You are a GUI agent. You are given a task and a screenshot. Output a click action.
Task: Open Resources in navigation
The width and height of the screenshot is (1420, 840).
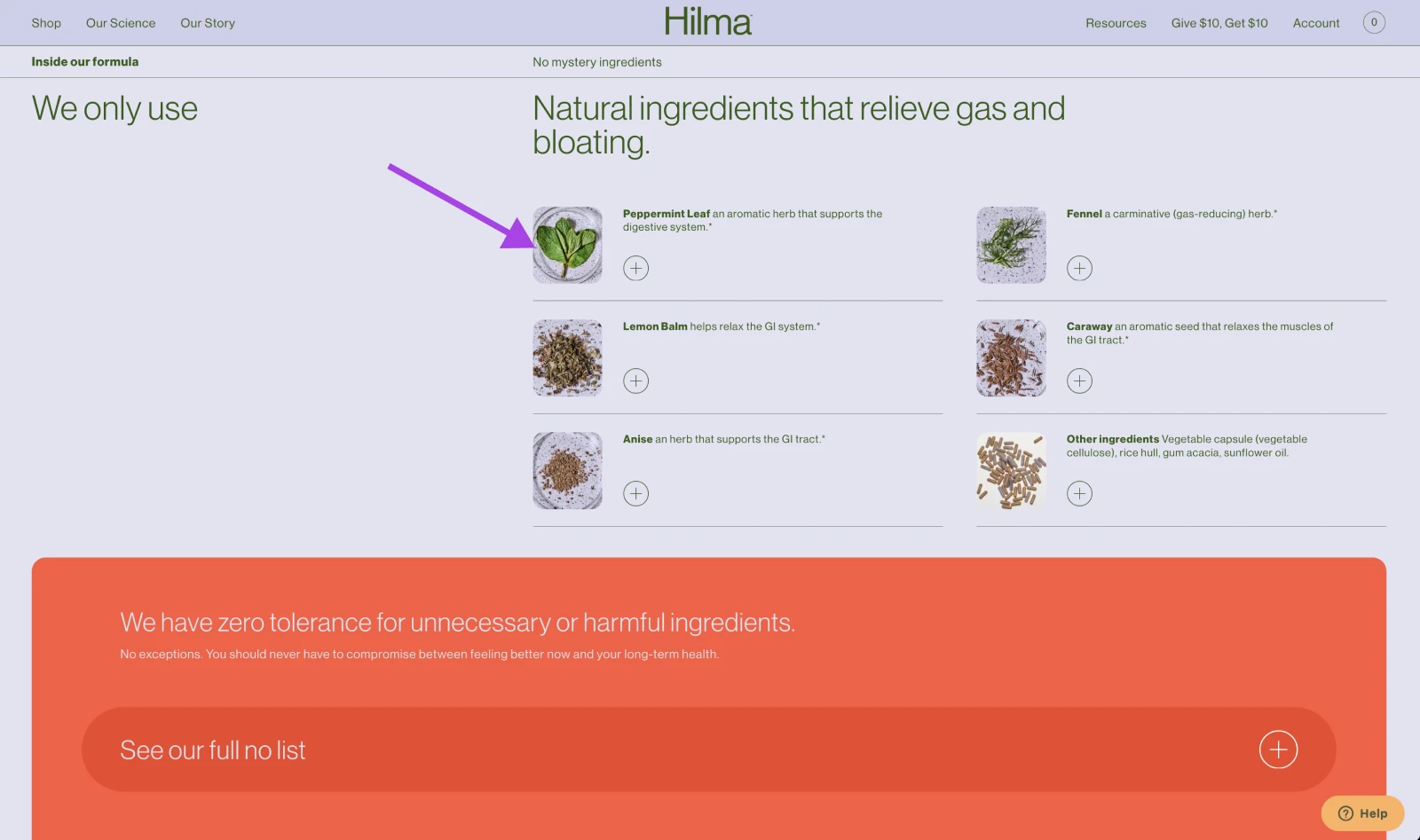coord(1116,23)
